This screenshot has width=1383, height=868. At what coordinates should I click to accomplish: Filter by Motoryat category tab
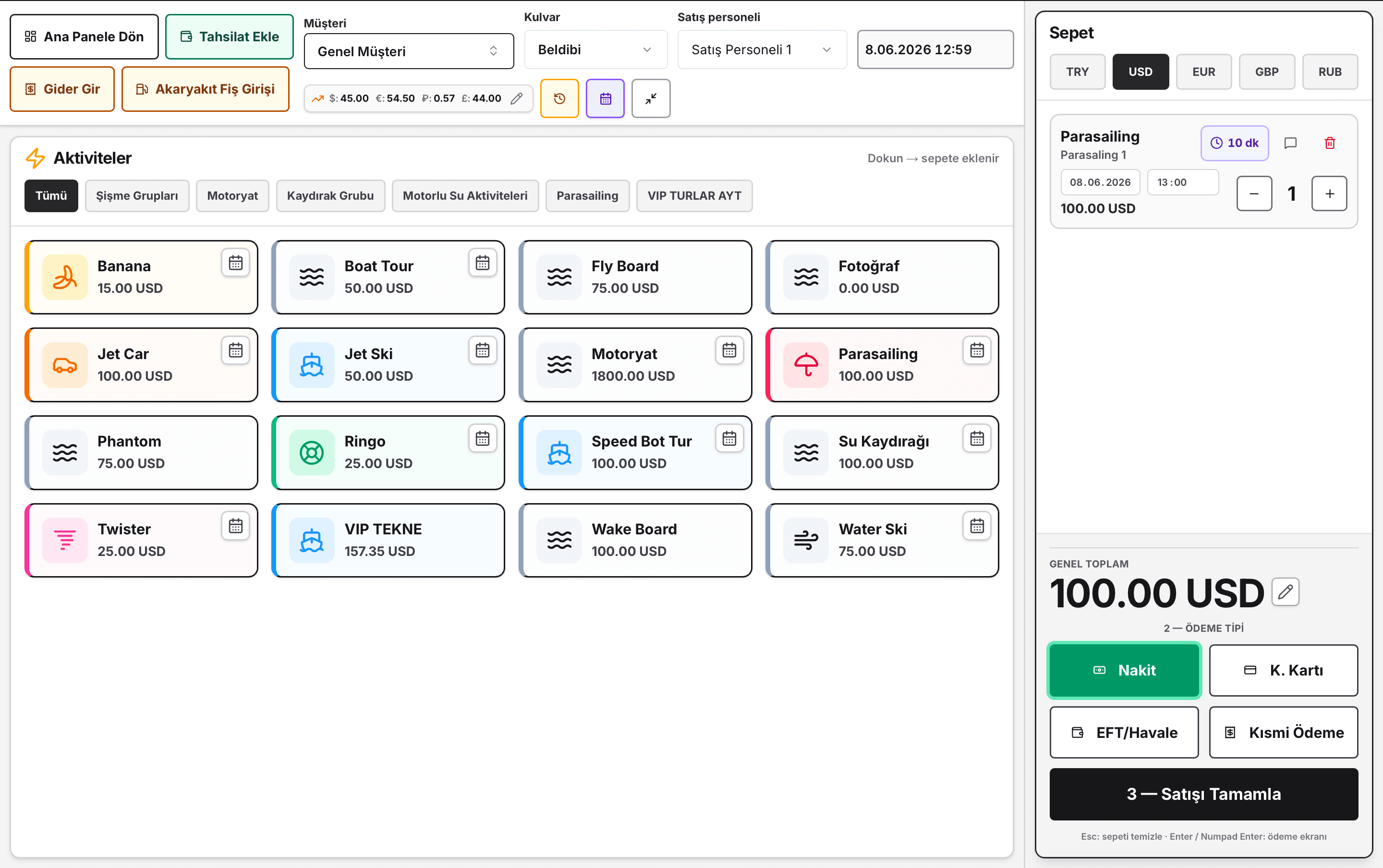[232, 196]
